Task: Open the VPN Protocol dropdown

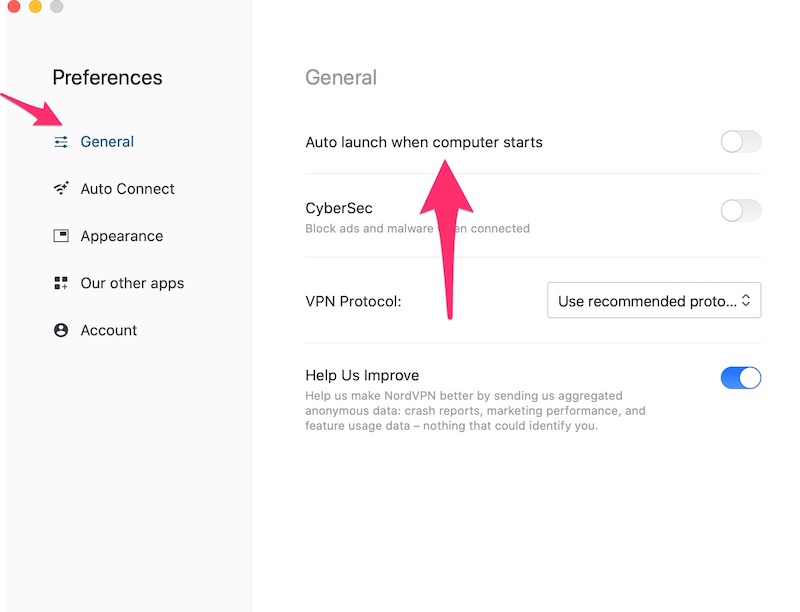Action: (654, 301)
